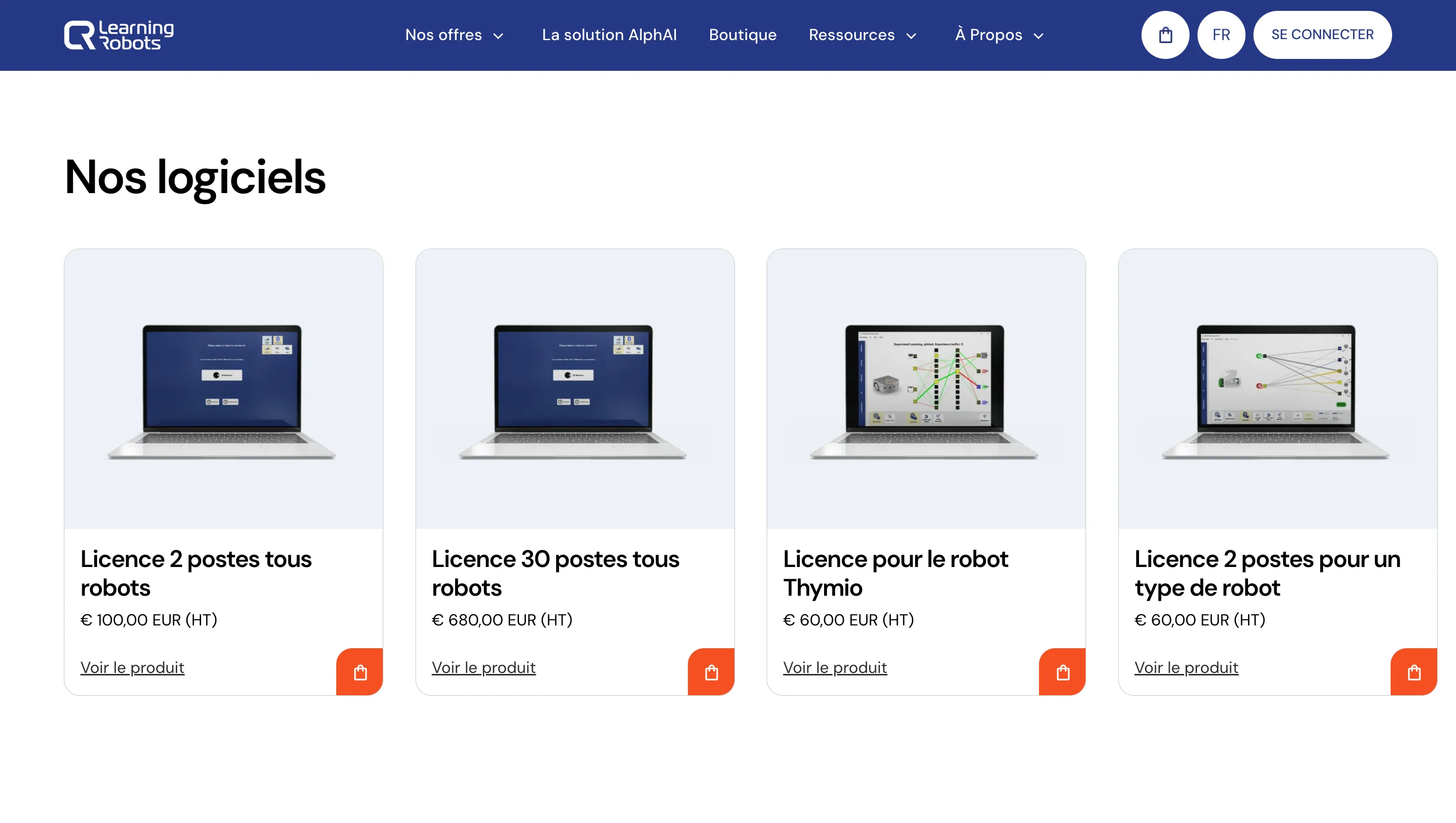Image resolution: width=1456 pixels, height=823 pixels.
Task: Expand the Nos offres dropdown menu
Action: 455,35
